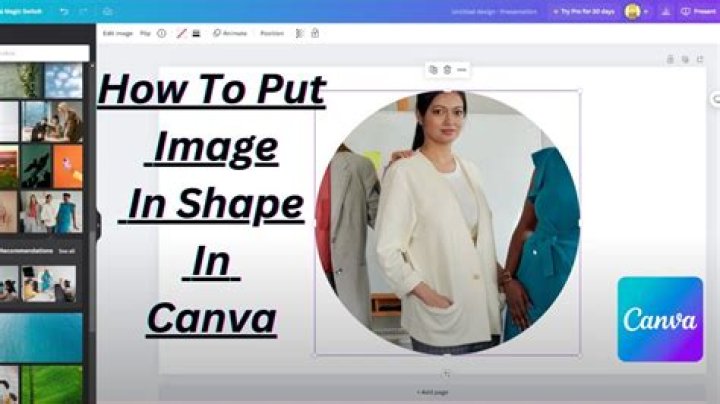Select the blue ocean photo thumbnail

pyautogui.click(x=41, y=337)
